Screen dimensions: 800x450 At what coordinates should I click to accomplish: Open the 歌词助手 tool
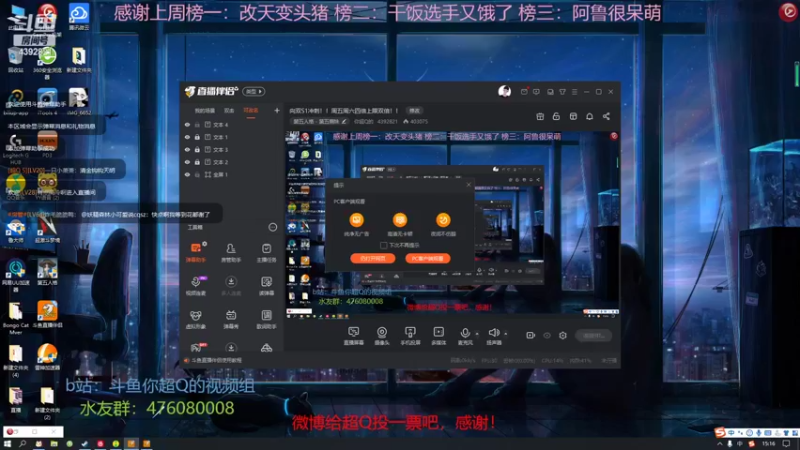click(x=266, y=319)
